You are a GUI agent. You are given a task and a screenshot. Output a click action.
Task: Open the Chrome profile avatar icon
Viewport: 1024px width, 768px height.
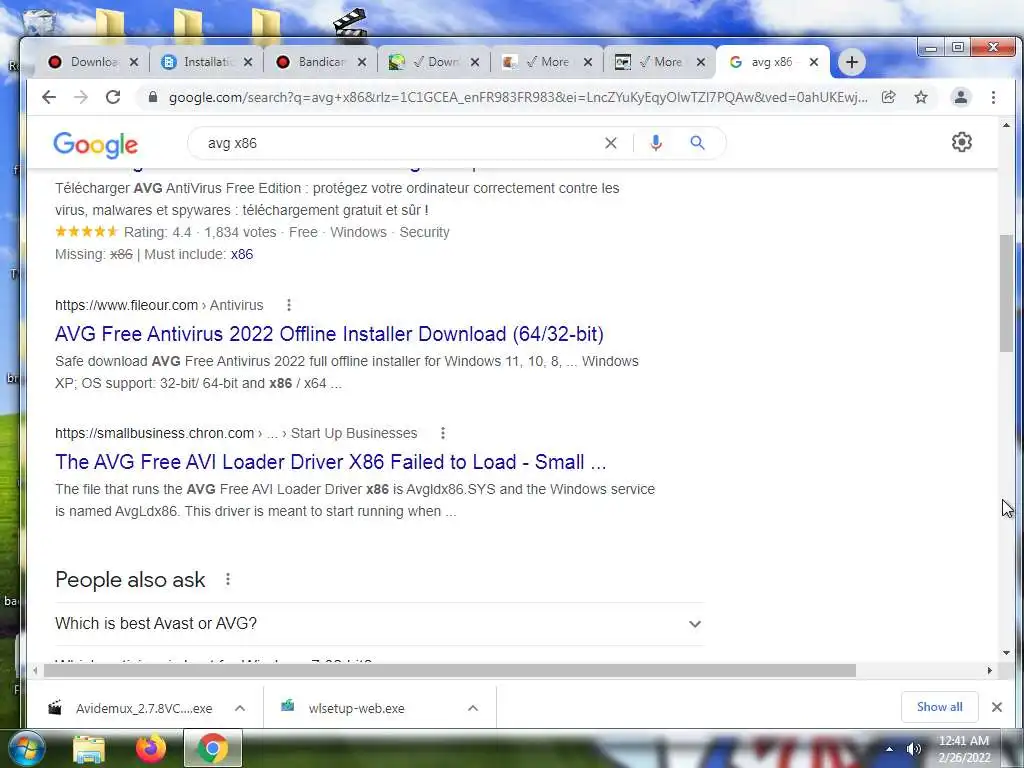(961, 97)
